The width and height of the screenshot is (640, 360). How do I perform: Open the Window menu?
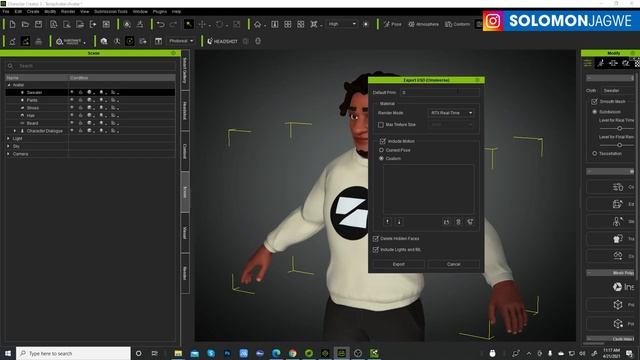pos(140,11)
